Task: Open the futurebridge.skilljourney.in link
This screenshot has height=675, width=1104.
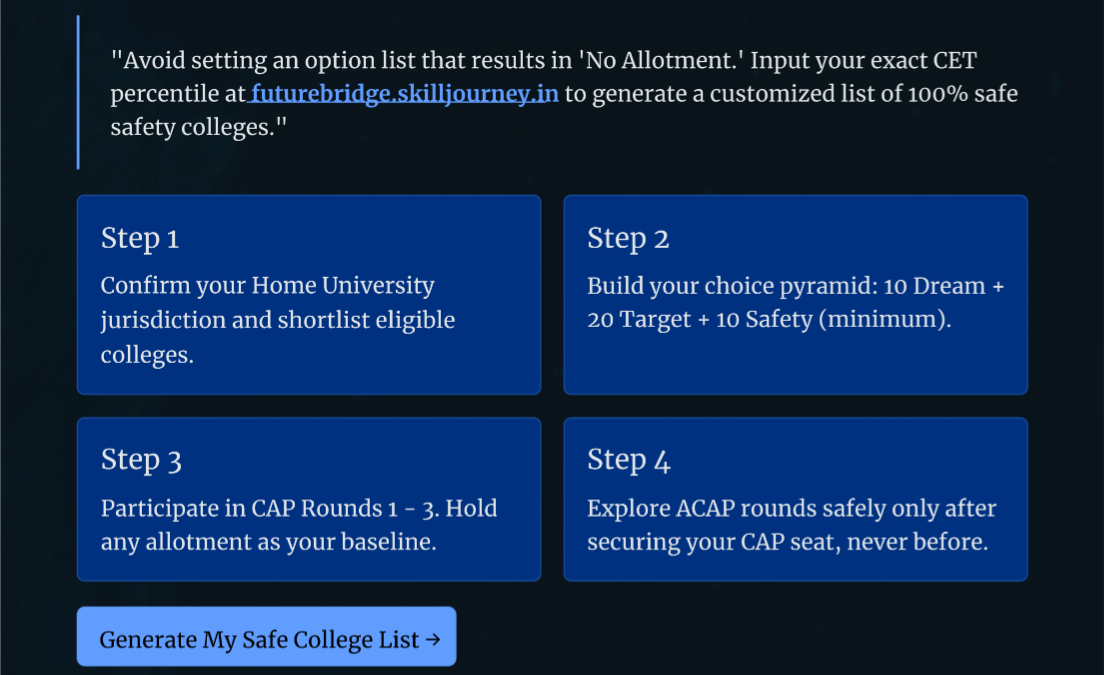Action: click(404, 94)
